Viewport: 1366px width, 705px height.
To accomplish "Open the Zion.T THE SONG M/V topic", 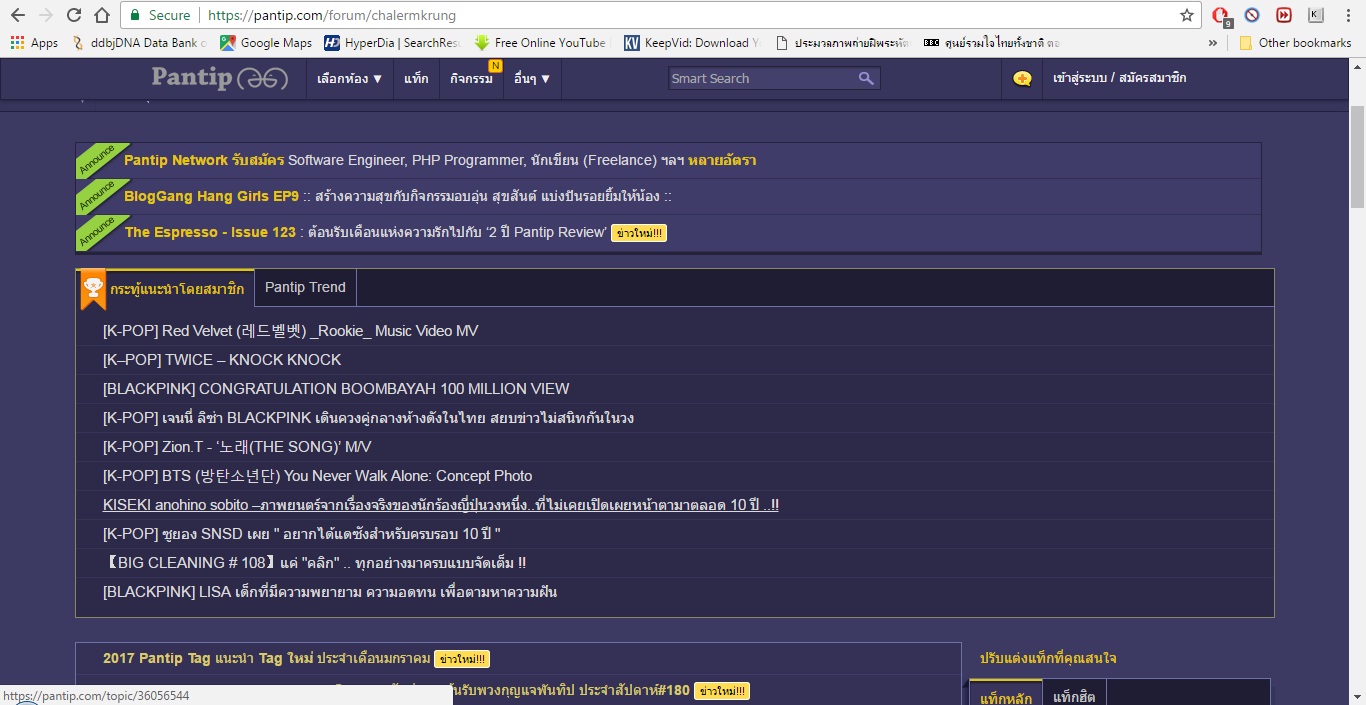I will pyautogui.click(x=237, y=447).
